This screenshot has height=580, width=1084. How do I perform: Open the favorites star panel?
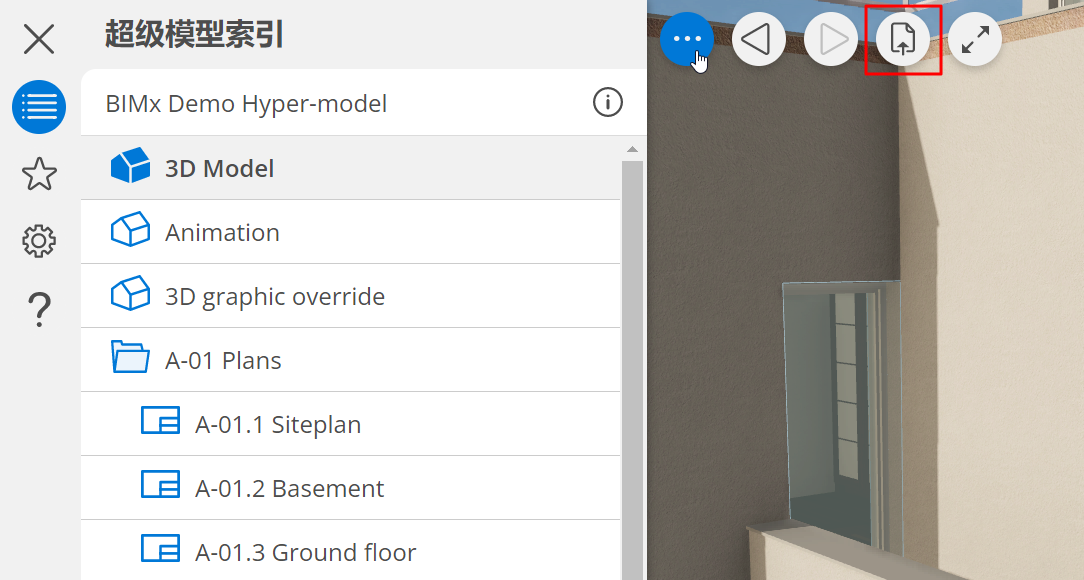tap(39, 174)
